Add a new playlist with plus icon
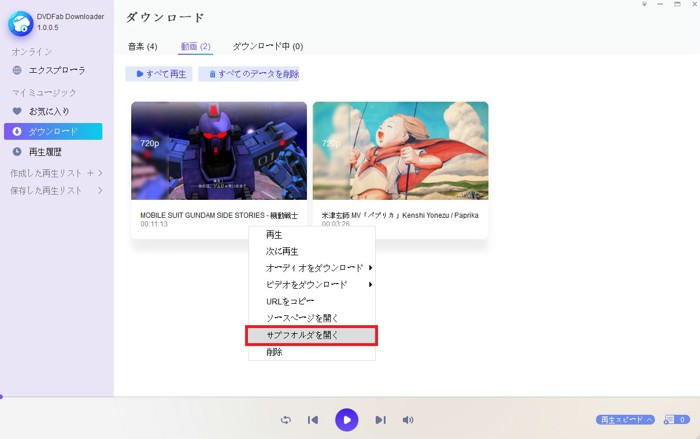The image size is (700, 439). point(90,173)
